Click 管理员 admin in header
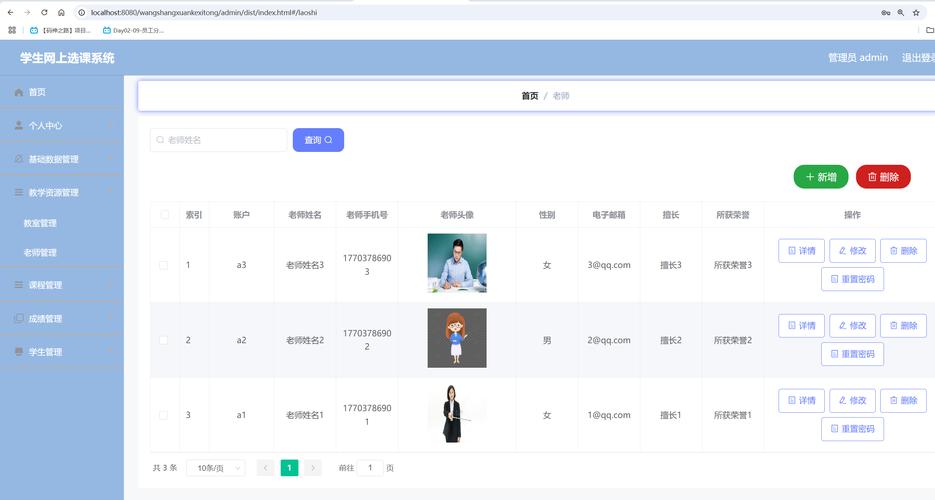Image resolution: width=935 pixels, height=500 pixels. [x=857, y=58]
